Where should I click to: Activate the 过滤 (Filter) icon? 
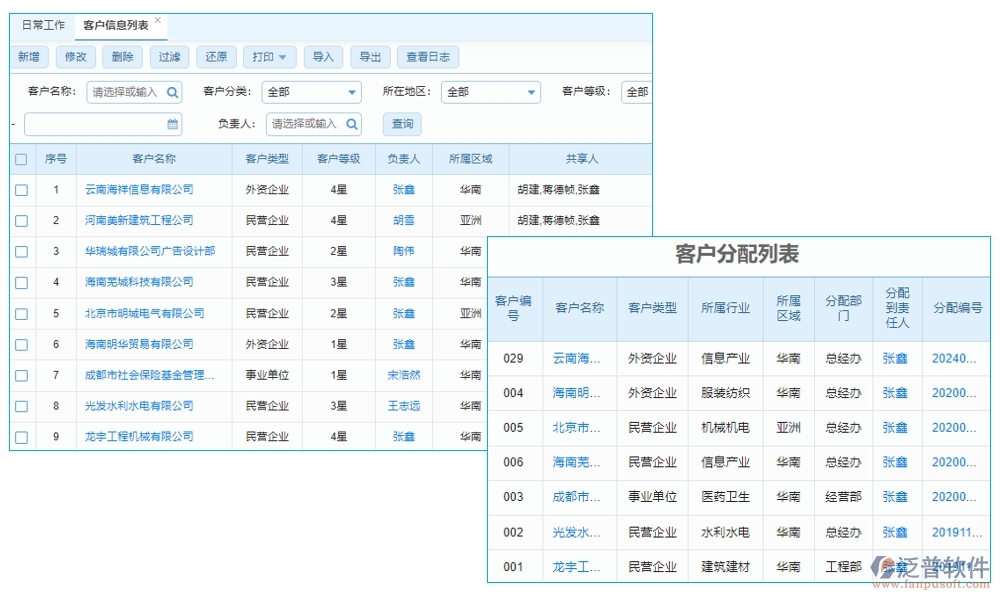point(169,57)
